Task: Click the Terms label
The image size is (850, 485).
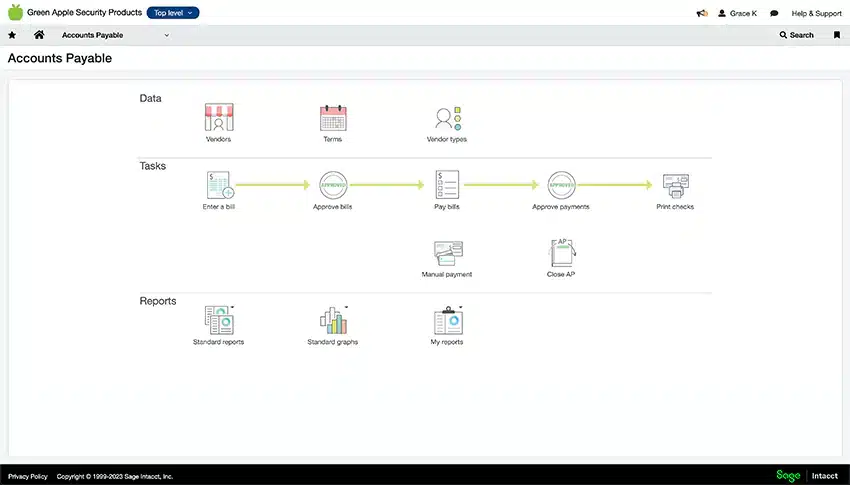Action: click(333, 139)
